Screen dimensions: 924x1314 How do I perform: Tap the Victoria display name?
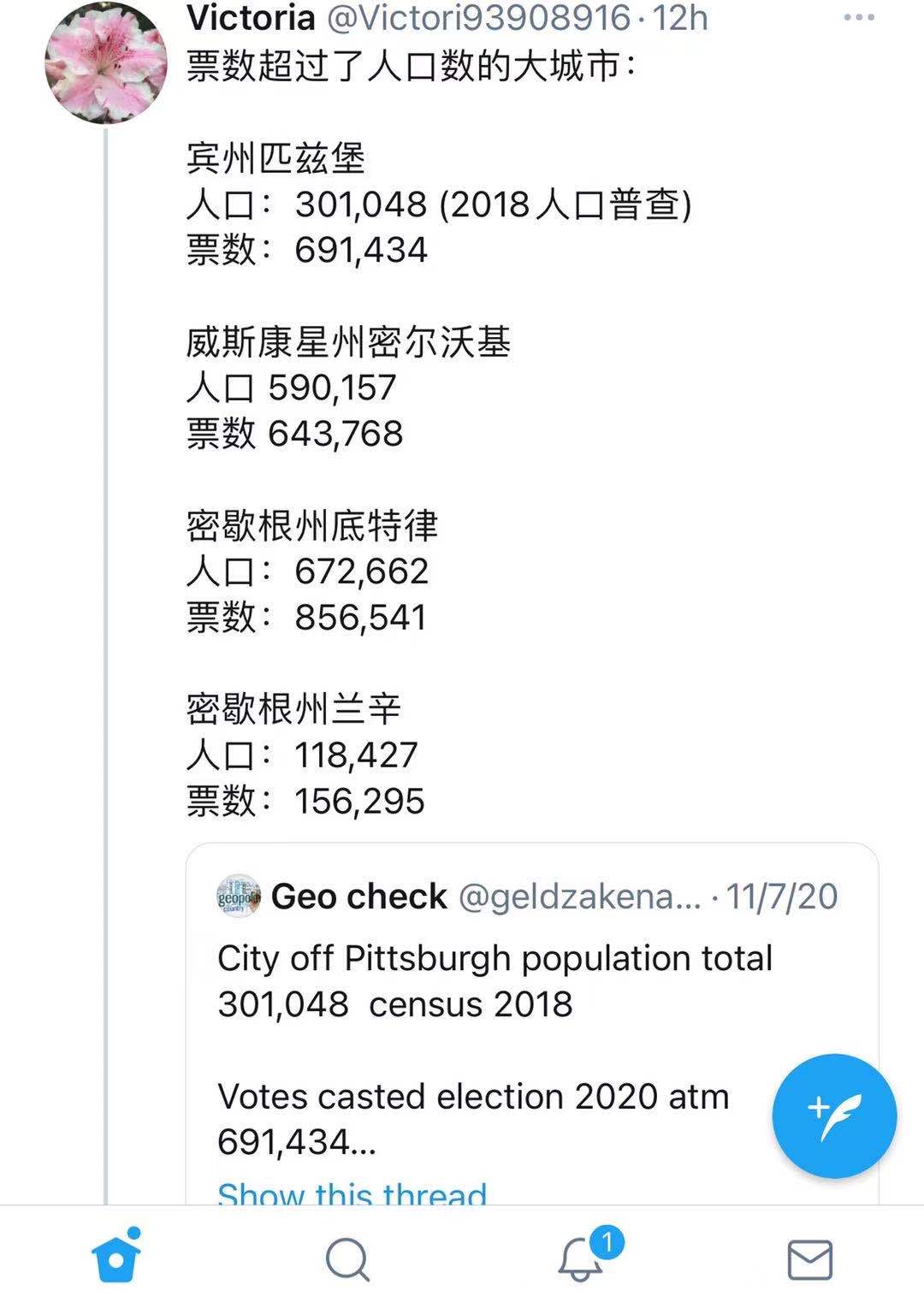coord(251,18)
